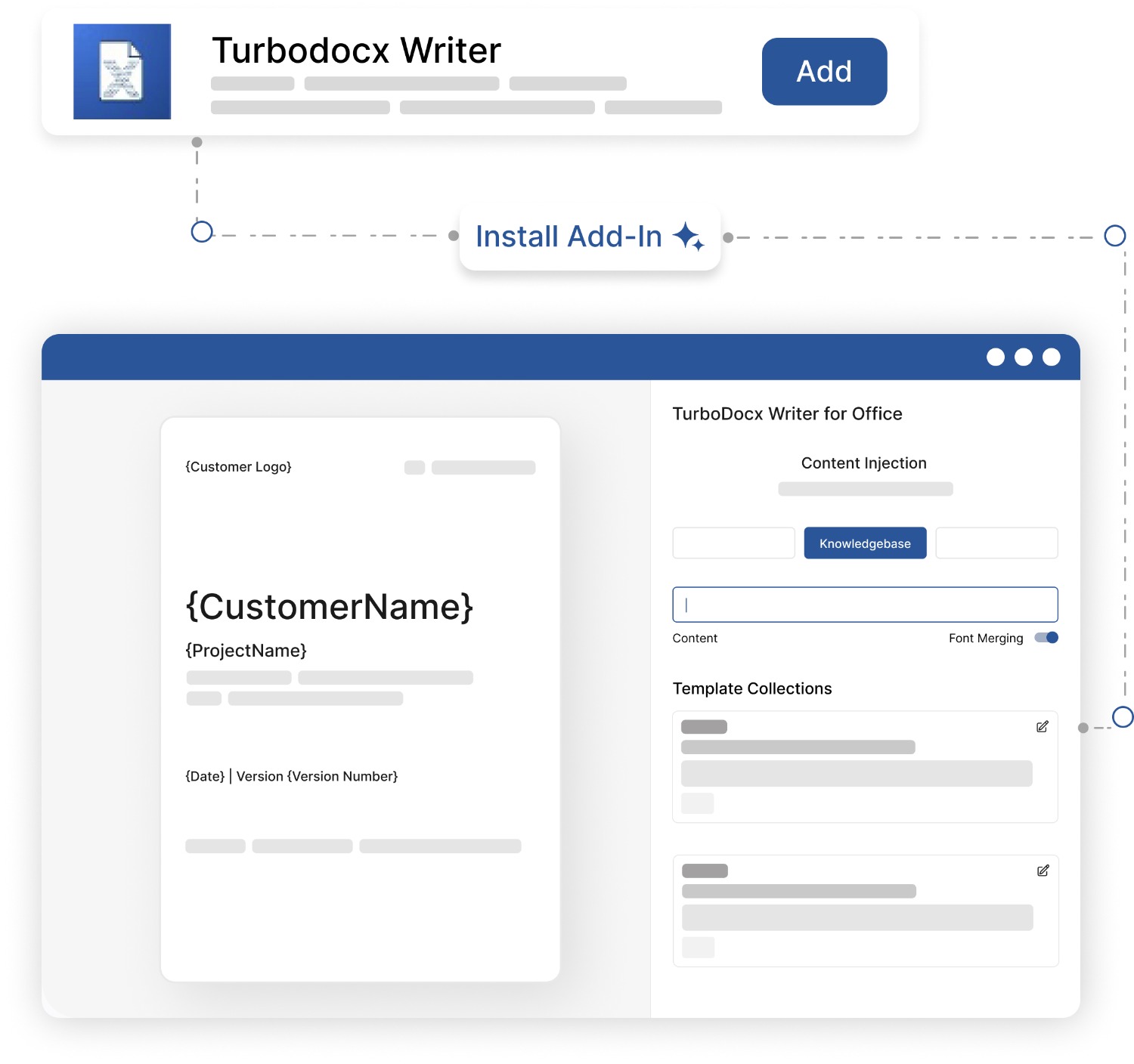Image resolution: width=1134 pixels, height=1064 pixels.
Task: Click the Turbodocx Writer app icon
Action: pos(122,72)
